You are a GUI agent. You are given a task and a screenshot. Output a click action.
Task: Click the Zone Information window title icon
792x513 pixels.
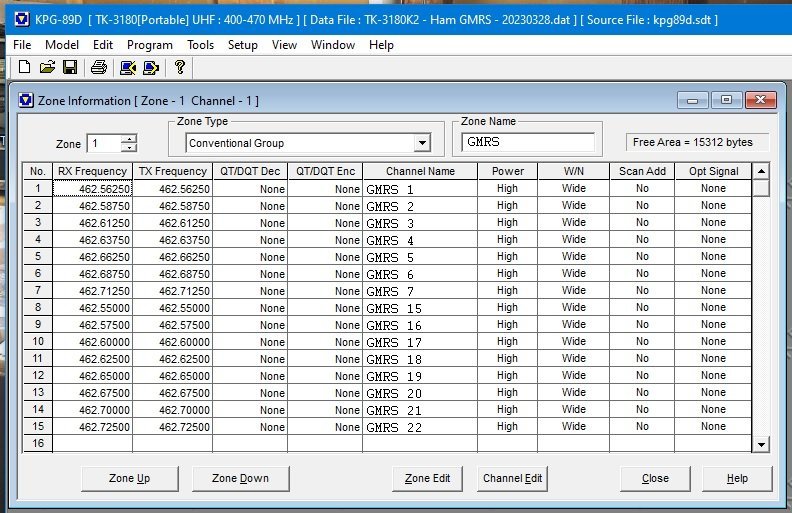point(26,100)
